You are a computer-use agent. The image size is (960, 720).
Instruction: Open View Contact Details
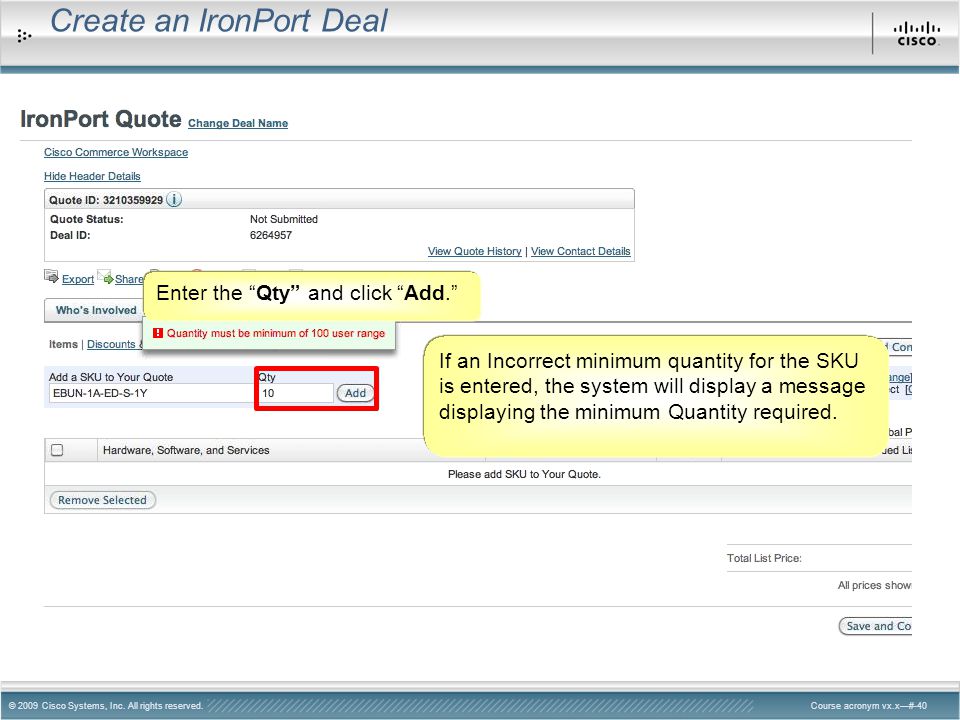coord(580,251)
